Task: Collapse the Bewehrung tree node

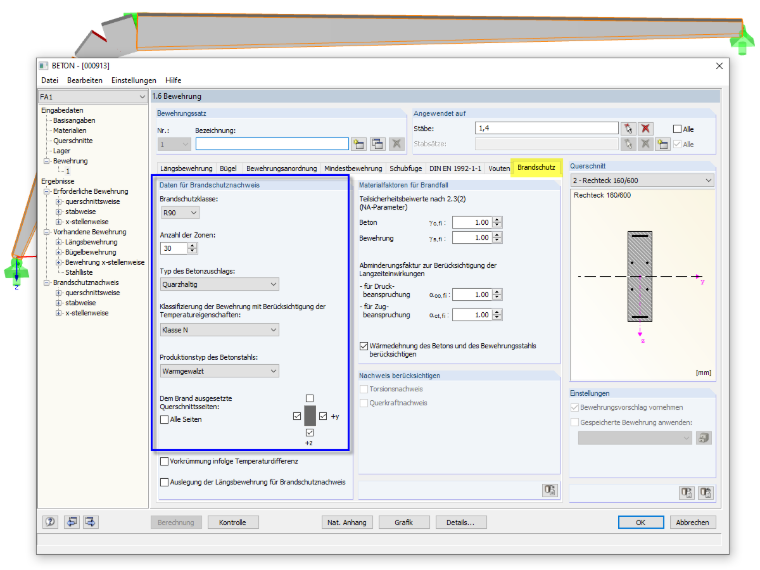Action: point(47,161)
